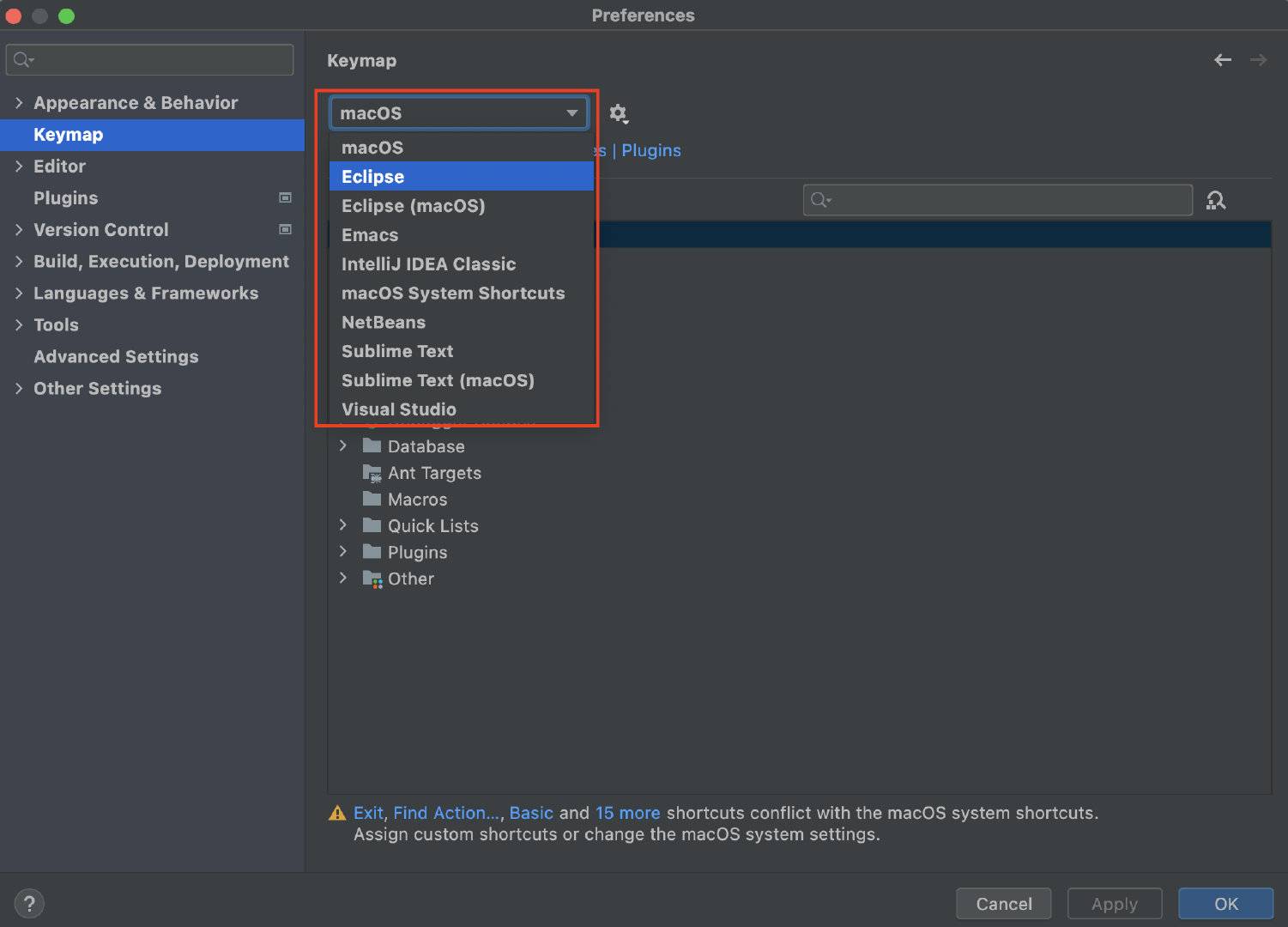Expand Build, Execution, Deployment section
This screenshot has width=1288, height=927.
(x=19, y=262)
